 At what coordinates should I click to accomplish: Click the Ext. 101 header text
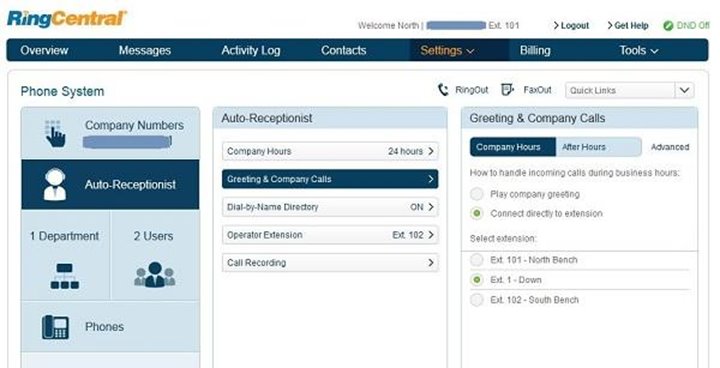[x=504, y=26]
